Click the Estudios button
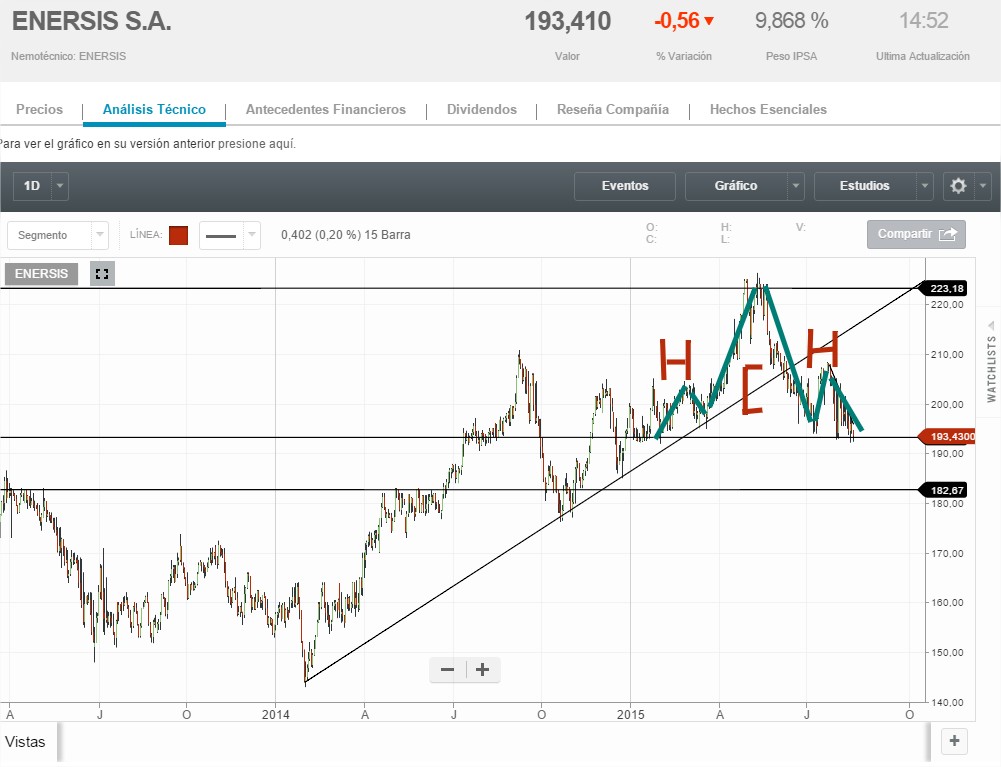Image resolution: width=1001 pixels, height=767 pixels. click(865, 186)
